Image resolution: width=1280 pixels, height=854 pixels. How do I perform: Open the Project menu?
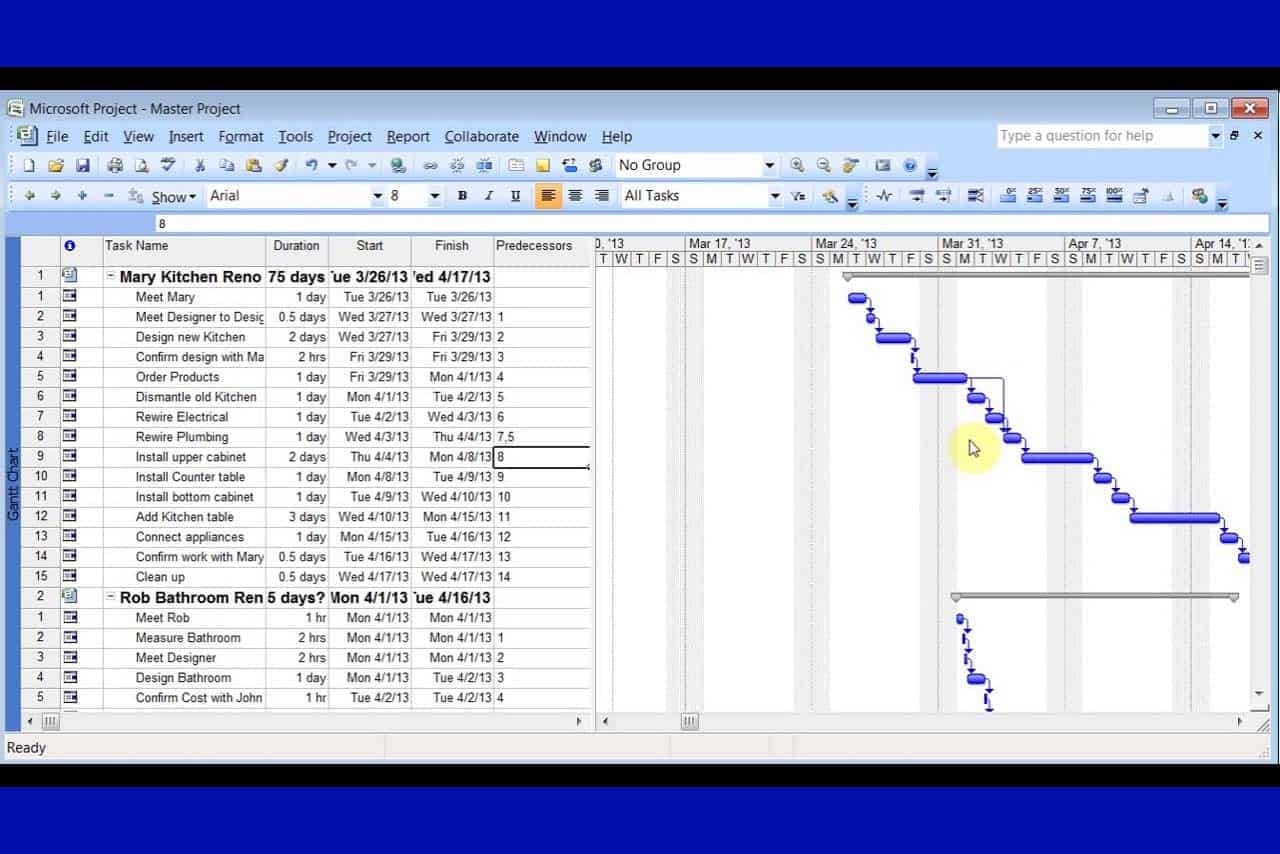coord(350,137)
